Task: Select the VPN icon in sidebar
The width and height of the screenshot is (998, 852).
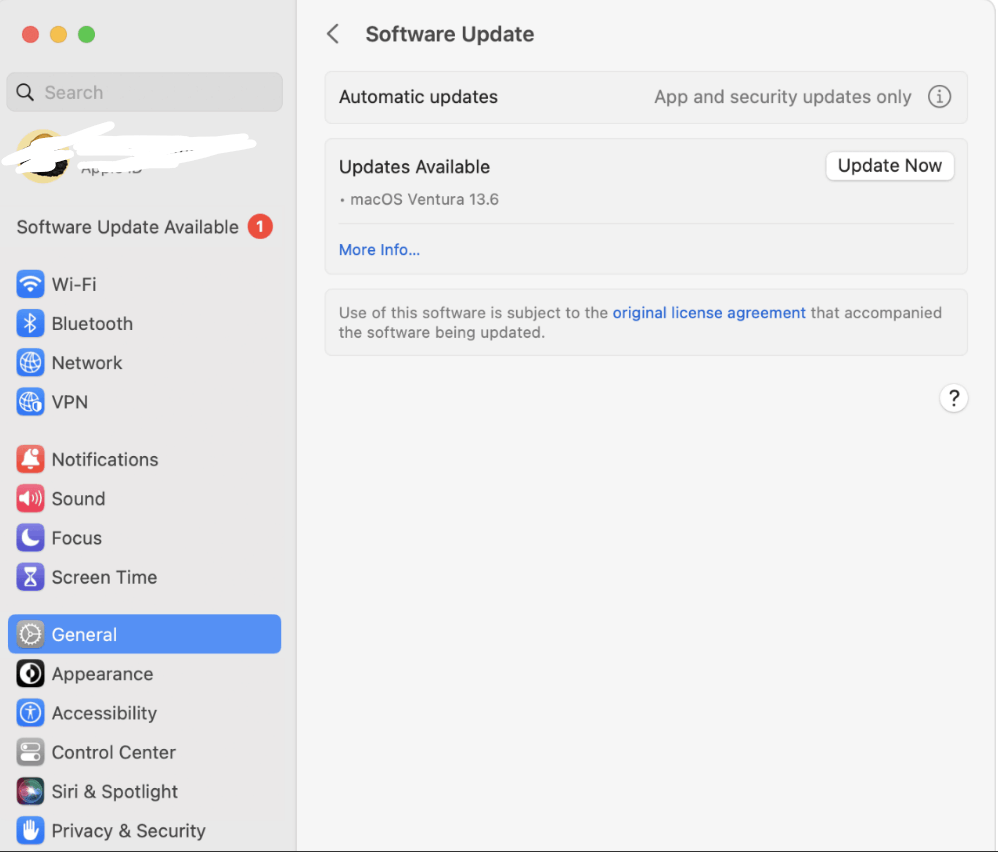Action: [x=30, y=402]
